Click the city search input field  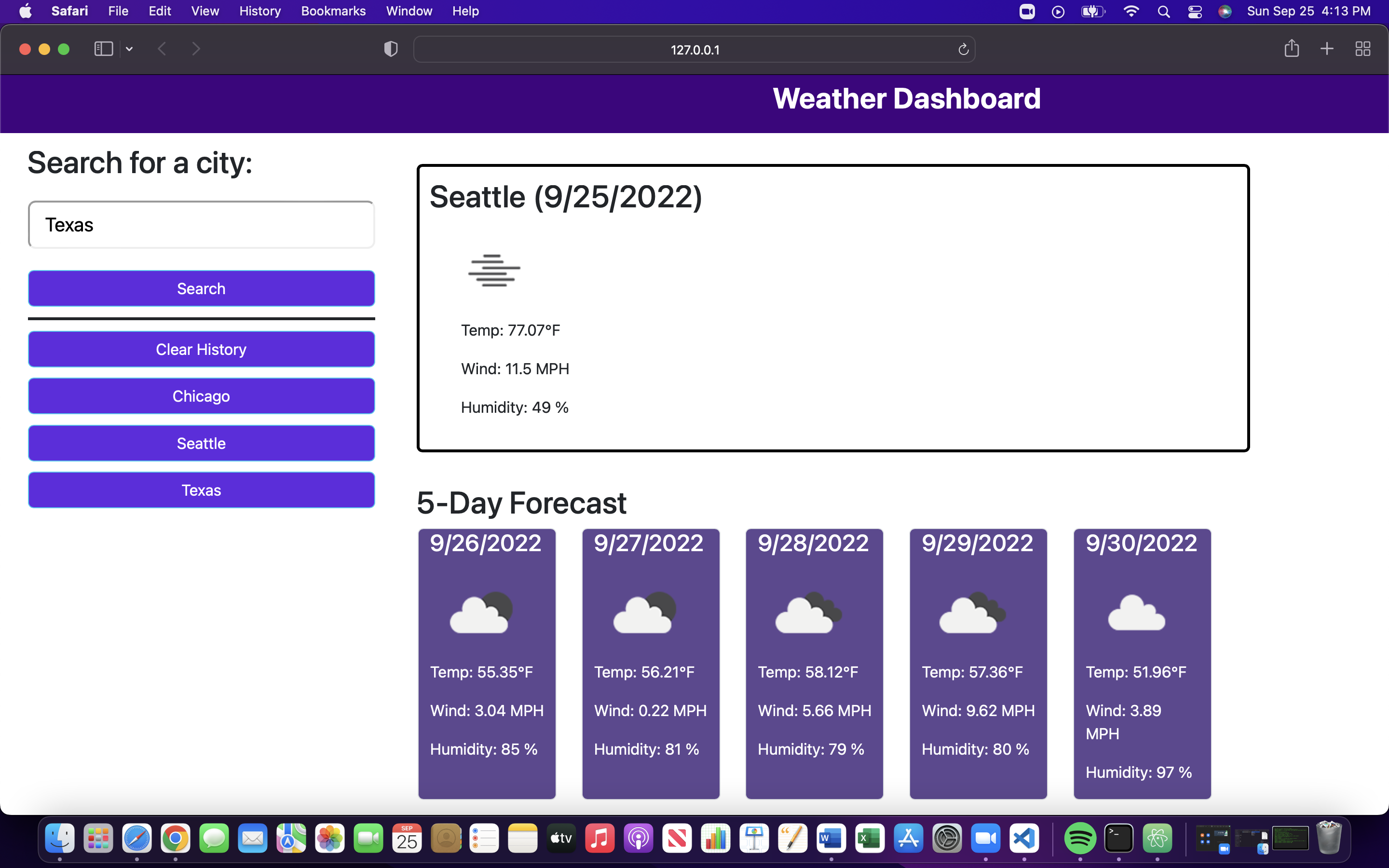pyautogui.click(x=201, y=224)
